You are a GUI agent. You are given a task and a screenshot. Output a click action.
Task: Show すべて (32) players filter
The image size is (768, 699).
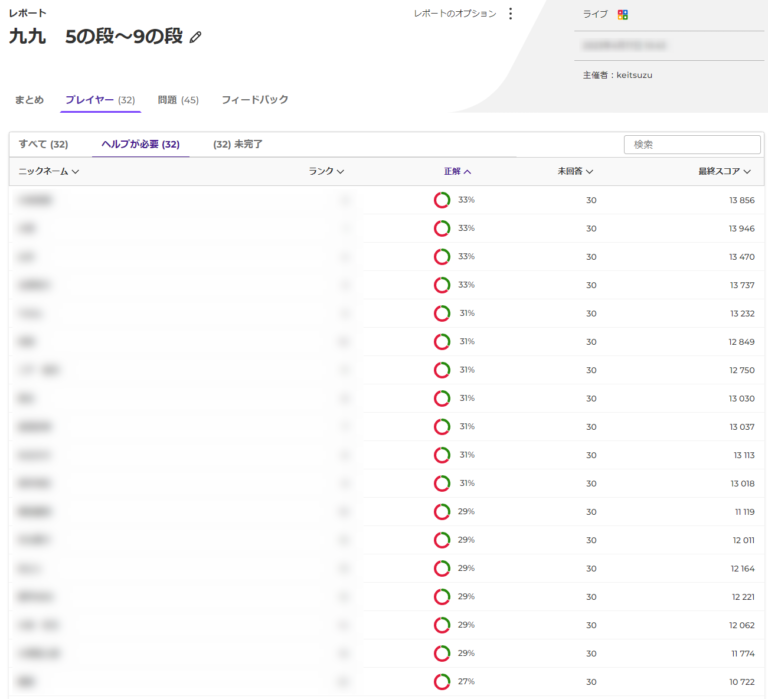(x=43, y=144)
